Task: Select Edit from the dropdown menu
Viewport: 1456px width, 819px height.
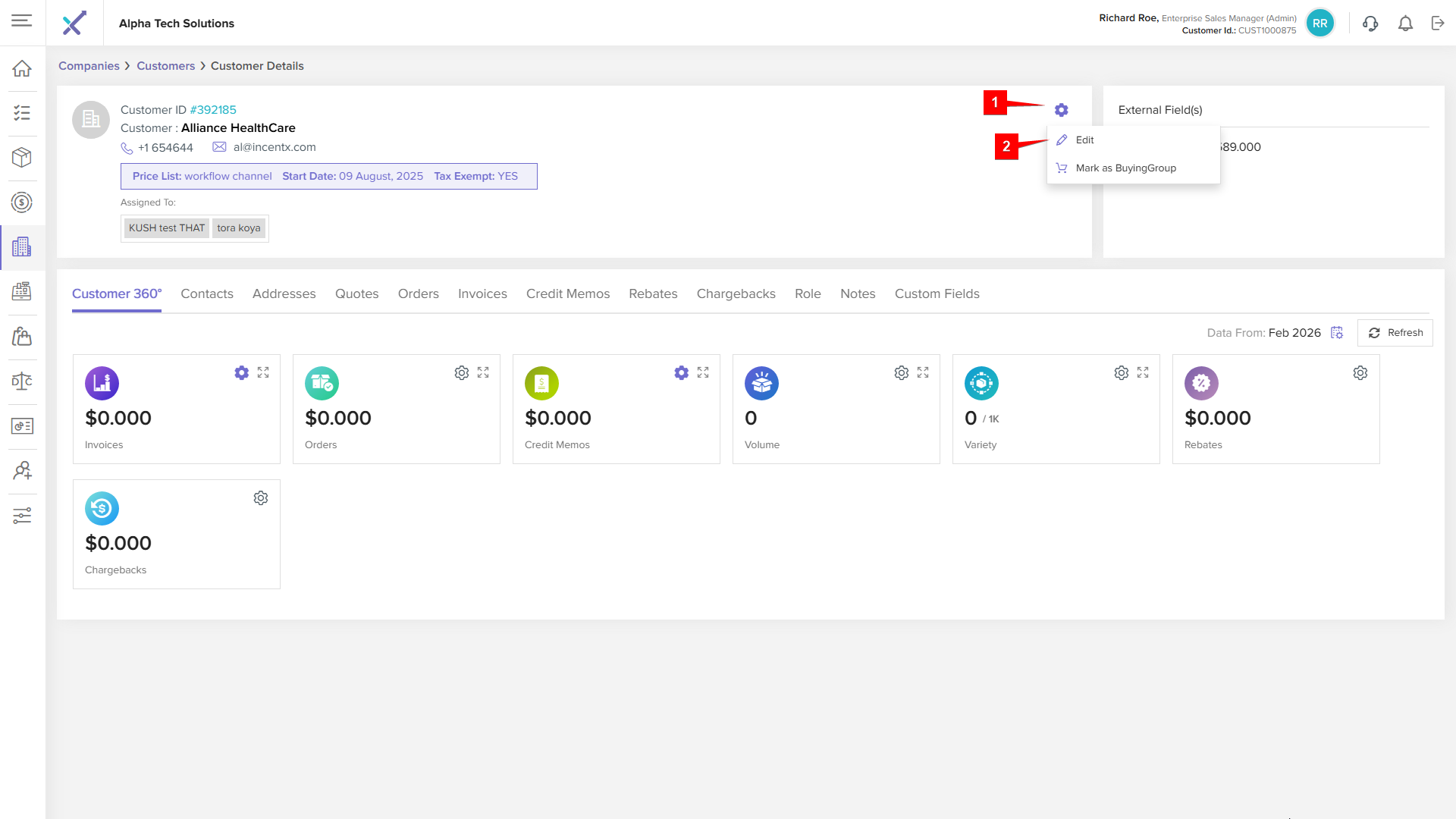Action: 1084,140
